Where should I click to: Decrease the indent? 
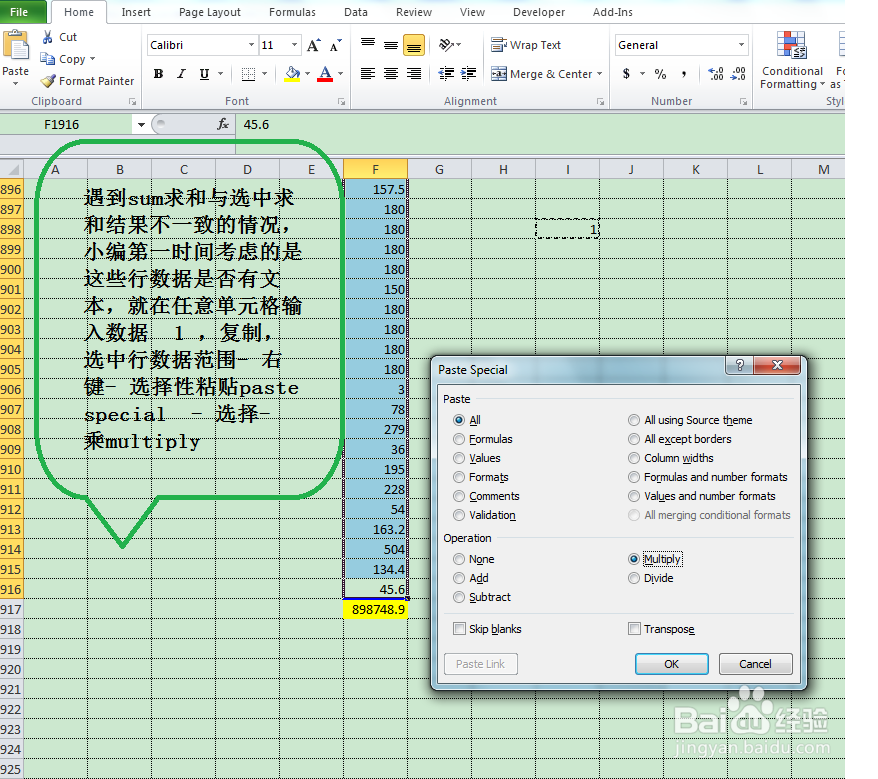click(446, 73)
